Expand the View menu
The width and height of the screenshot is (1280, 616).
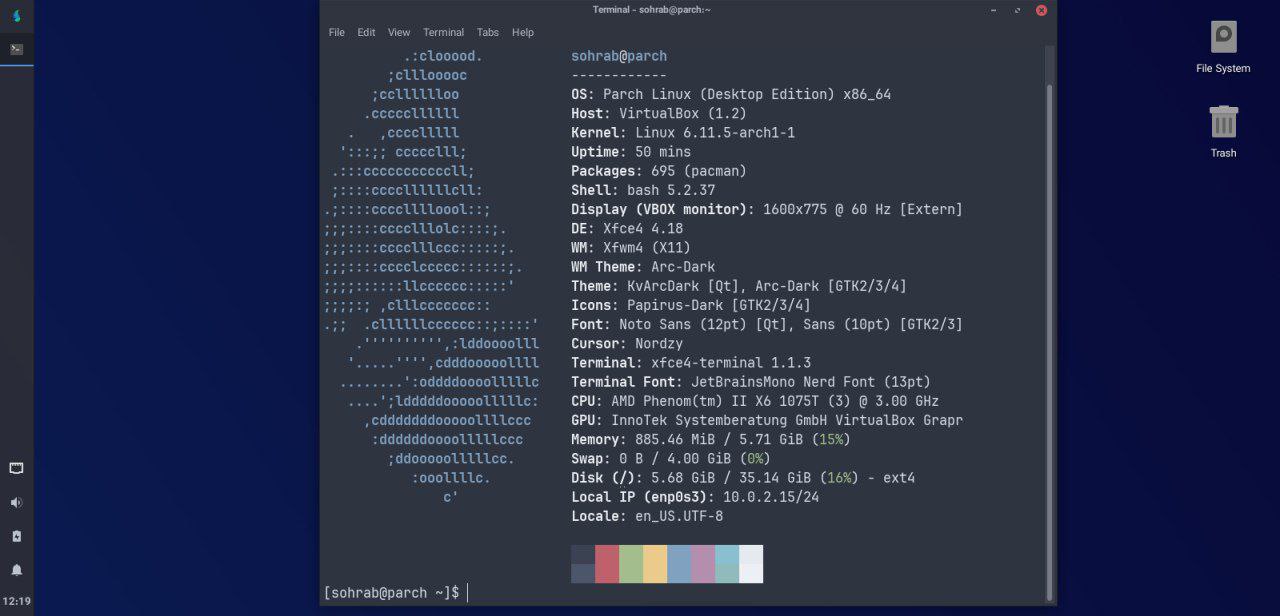(x=399, y=32)
